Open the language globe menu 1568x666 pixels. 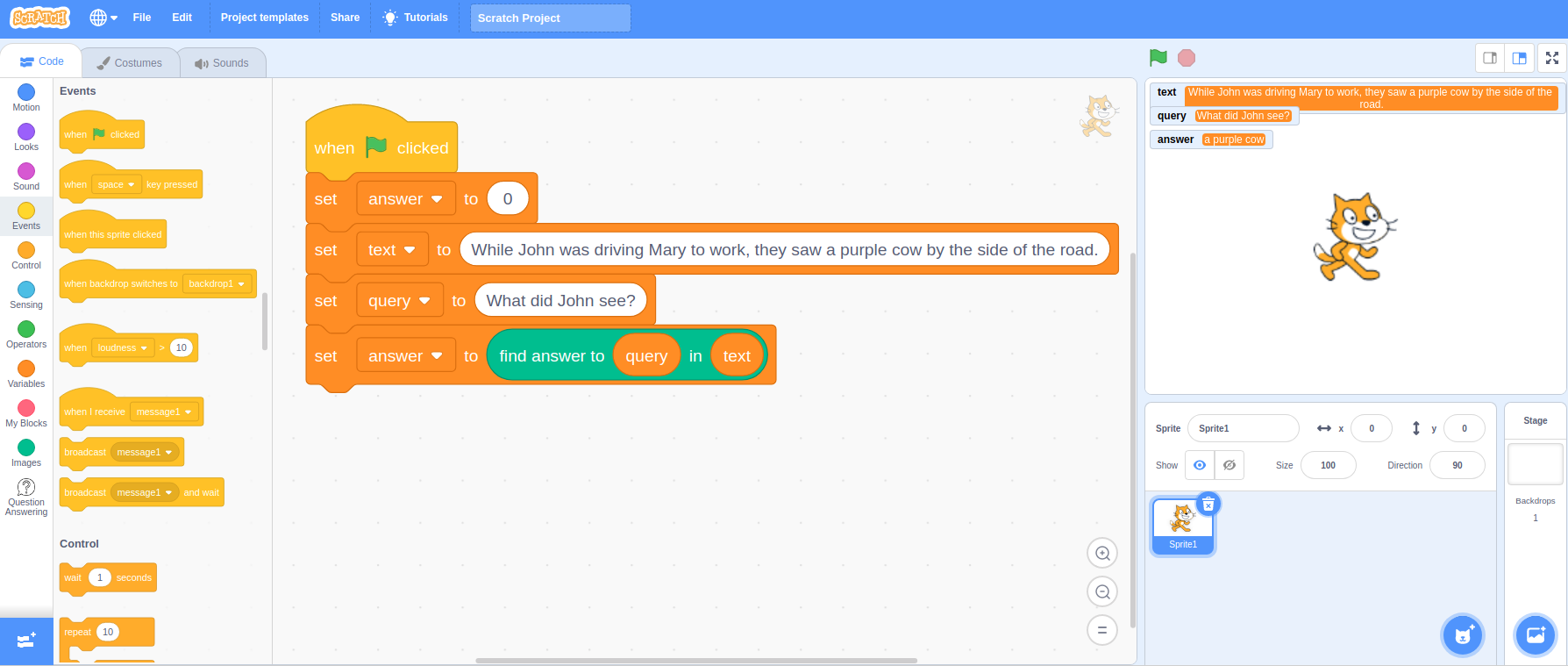(103, 18)
